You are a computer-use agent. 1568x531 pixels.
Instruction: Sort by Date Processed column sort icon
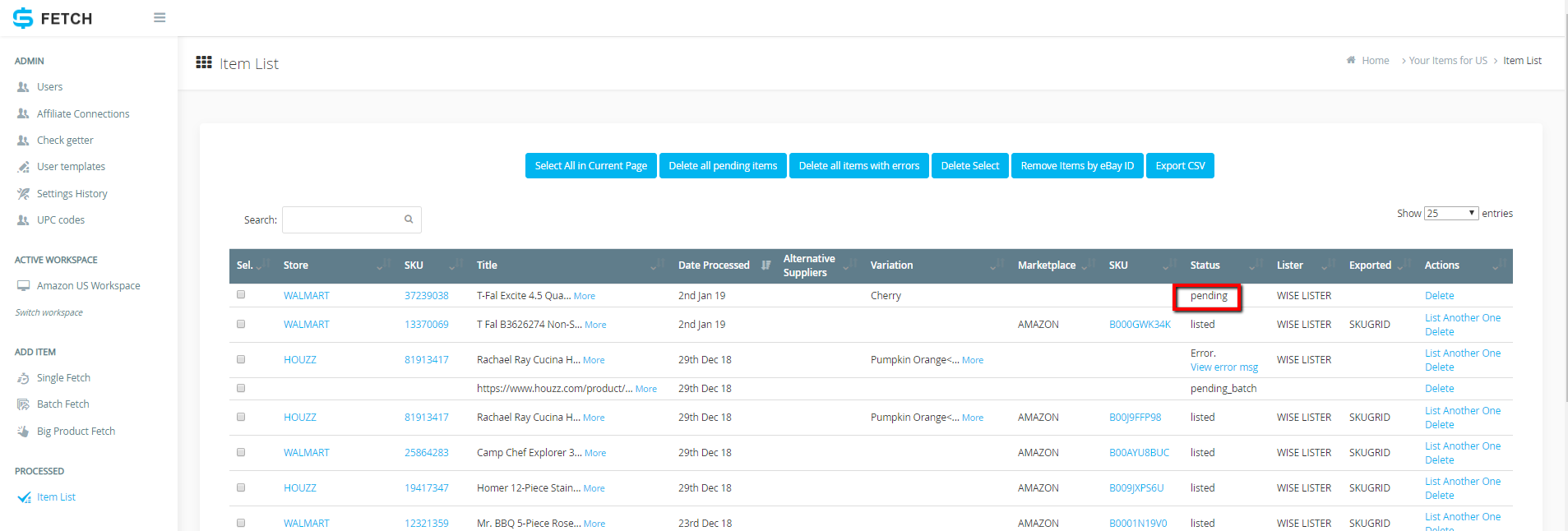766,265
